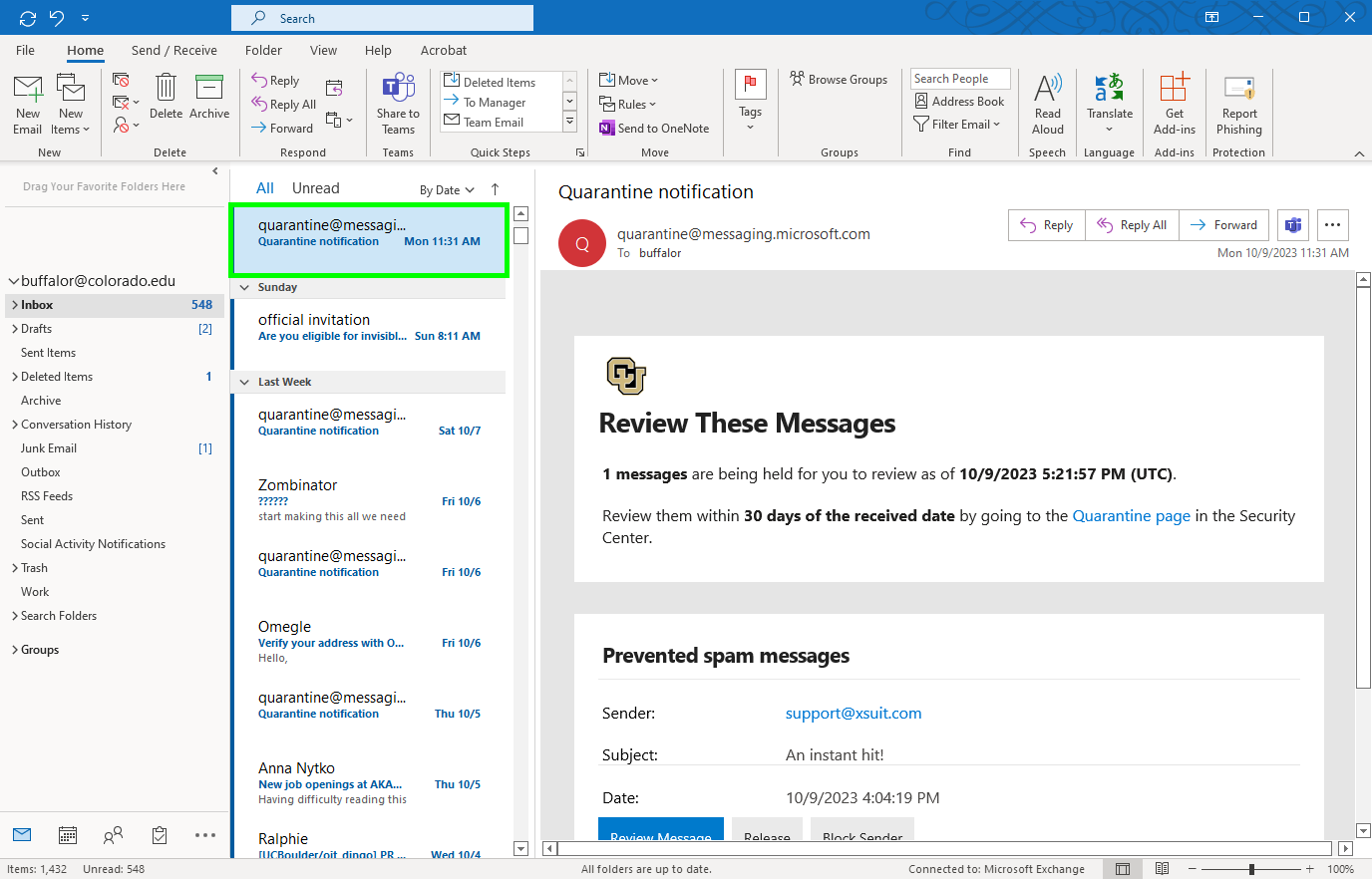The height and width of the screenshot is (879, 1372).
Task: Switch to Normal view in status bar
Action: tap(1123, 869)
